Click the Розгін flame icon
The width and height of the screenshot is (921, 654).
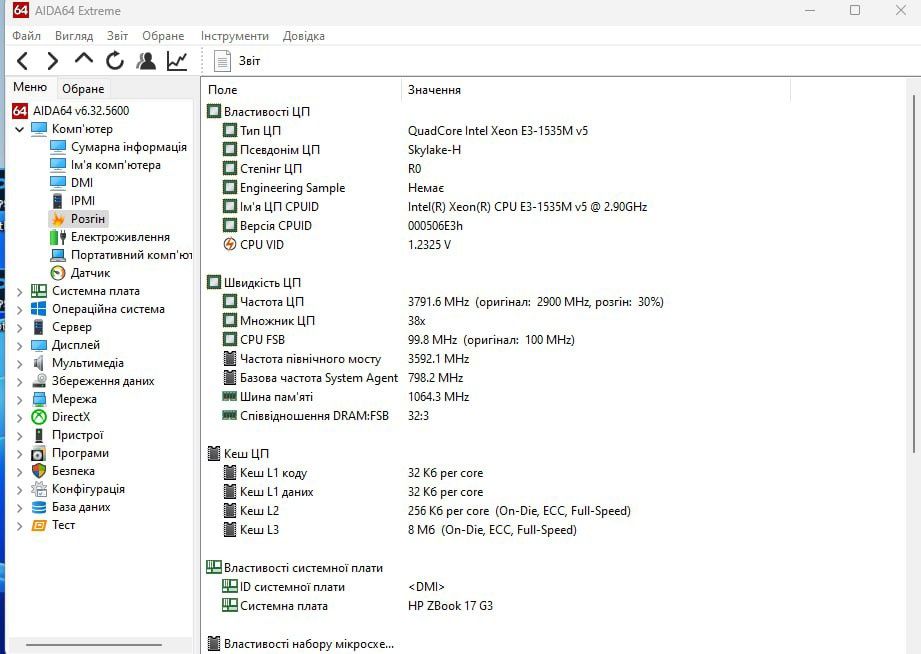(x=58, y=219)
